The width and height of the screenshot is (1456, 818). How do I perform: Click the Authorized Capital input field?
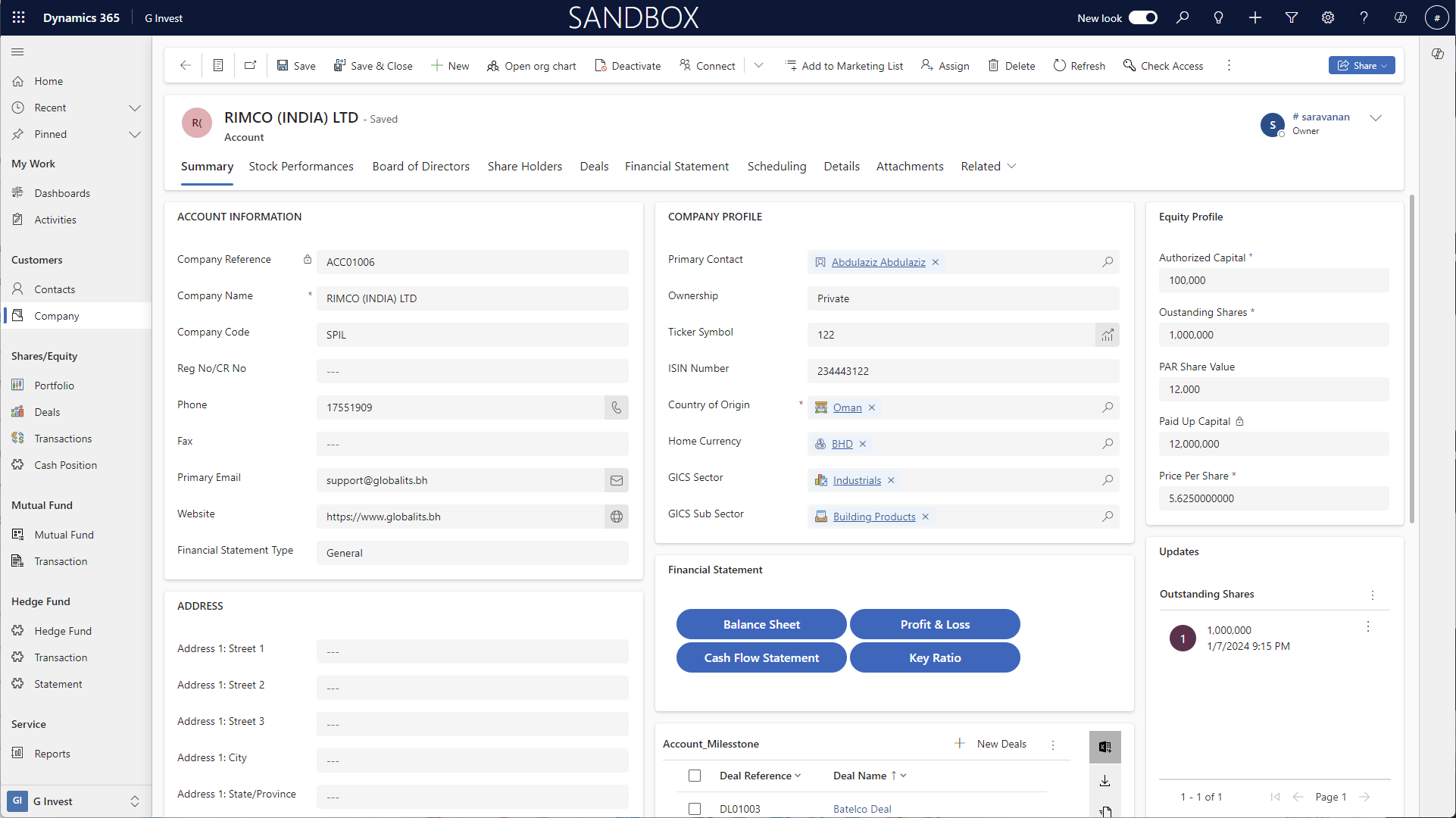click(1273, 280)
